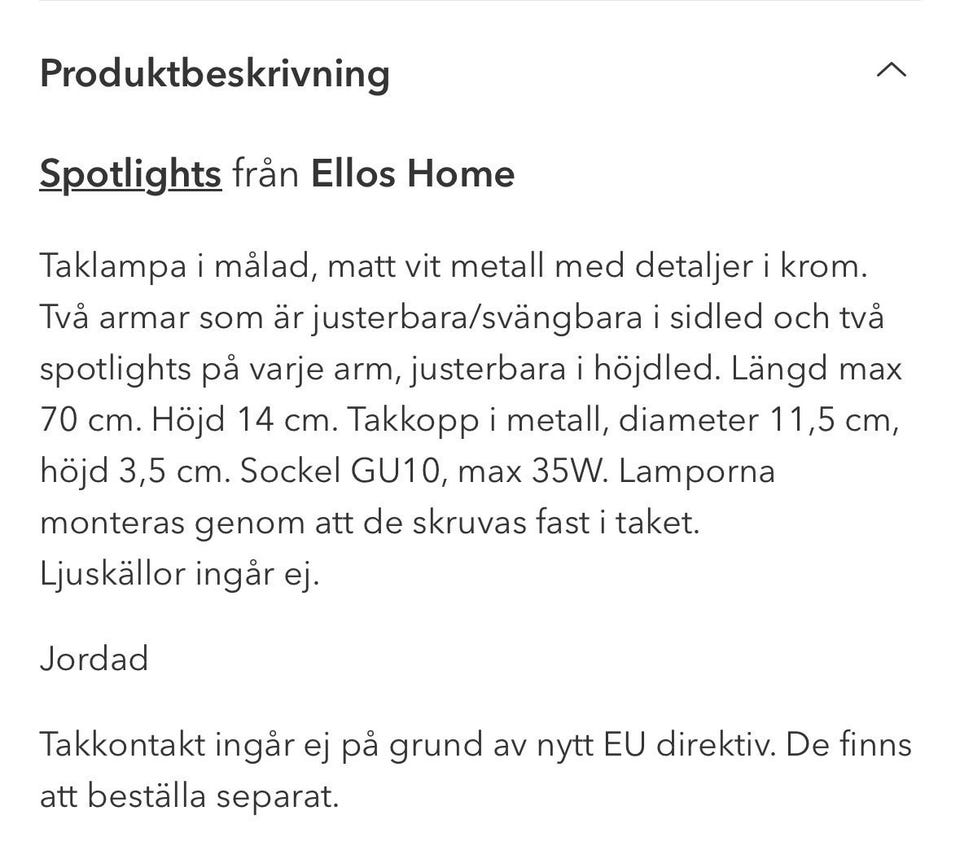Collapse the Produktbeskrivning section with the chevron

pyautogui.click(x=890, y=72)
